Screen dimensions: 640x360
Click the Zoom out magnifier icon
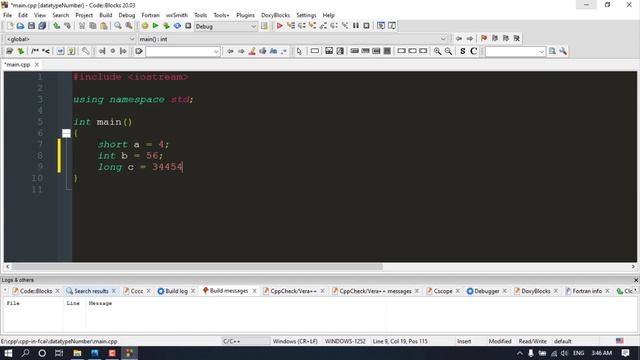click(448, 51)
